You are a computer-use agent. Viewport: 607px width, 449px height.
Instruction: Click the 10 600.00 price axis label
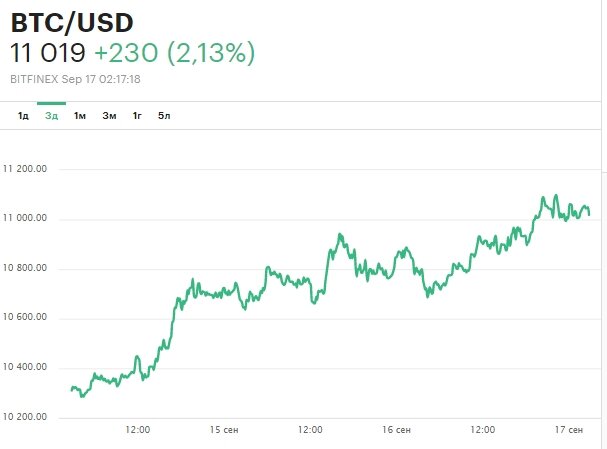tap(26, 318)
